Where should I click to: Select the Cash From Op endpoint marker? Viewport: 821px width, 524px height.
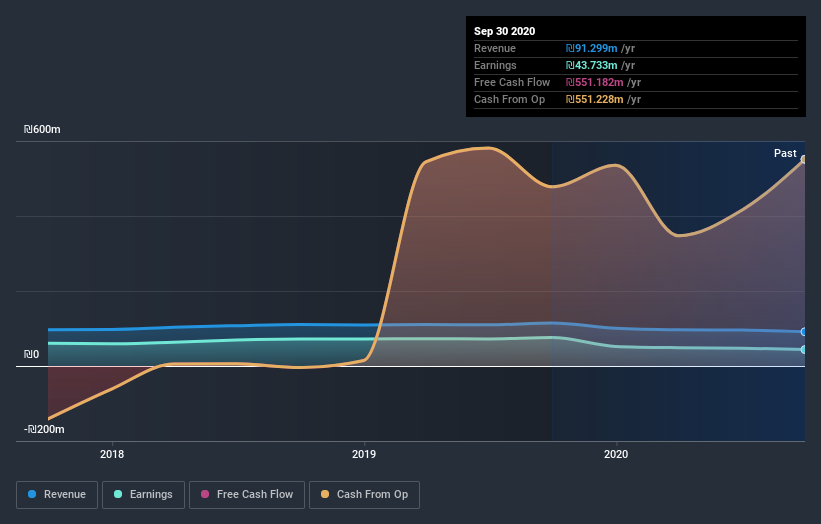pyautogui.click(x=804, y=159)
